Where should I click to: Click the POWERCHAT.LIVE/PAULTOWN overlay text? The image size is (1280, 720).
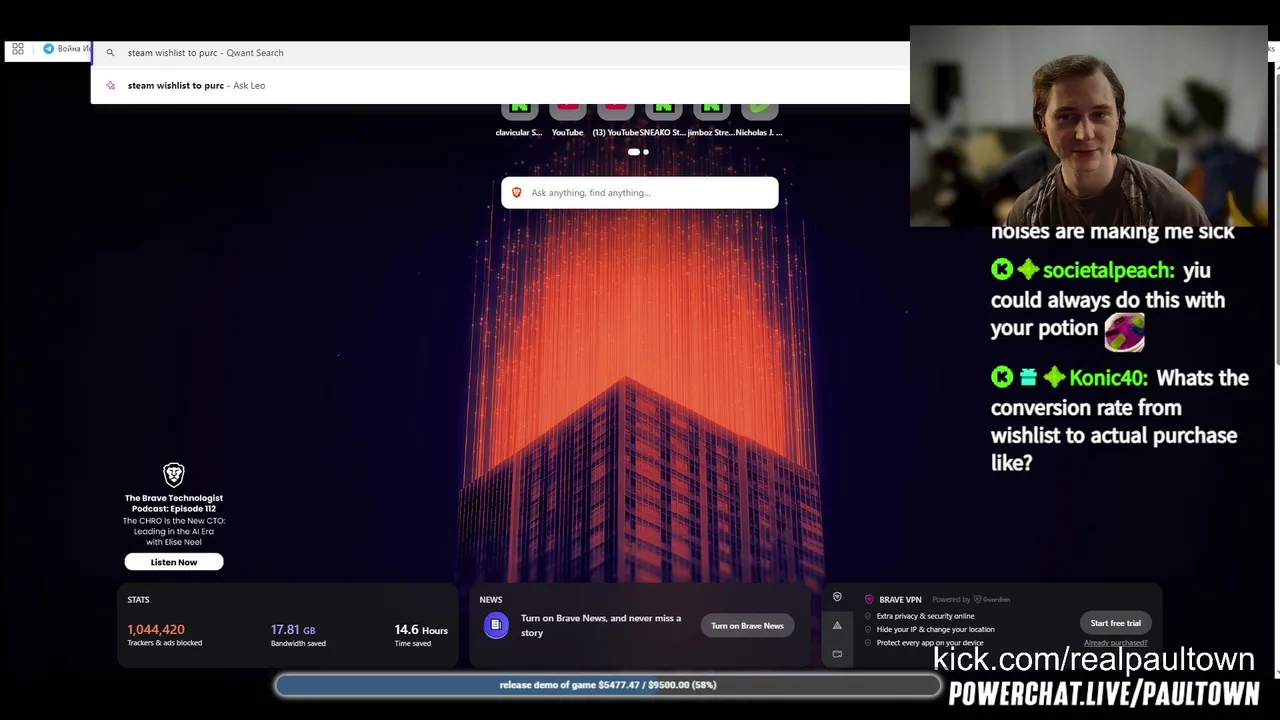1104,693
